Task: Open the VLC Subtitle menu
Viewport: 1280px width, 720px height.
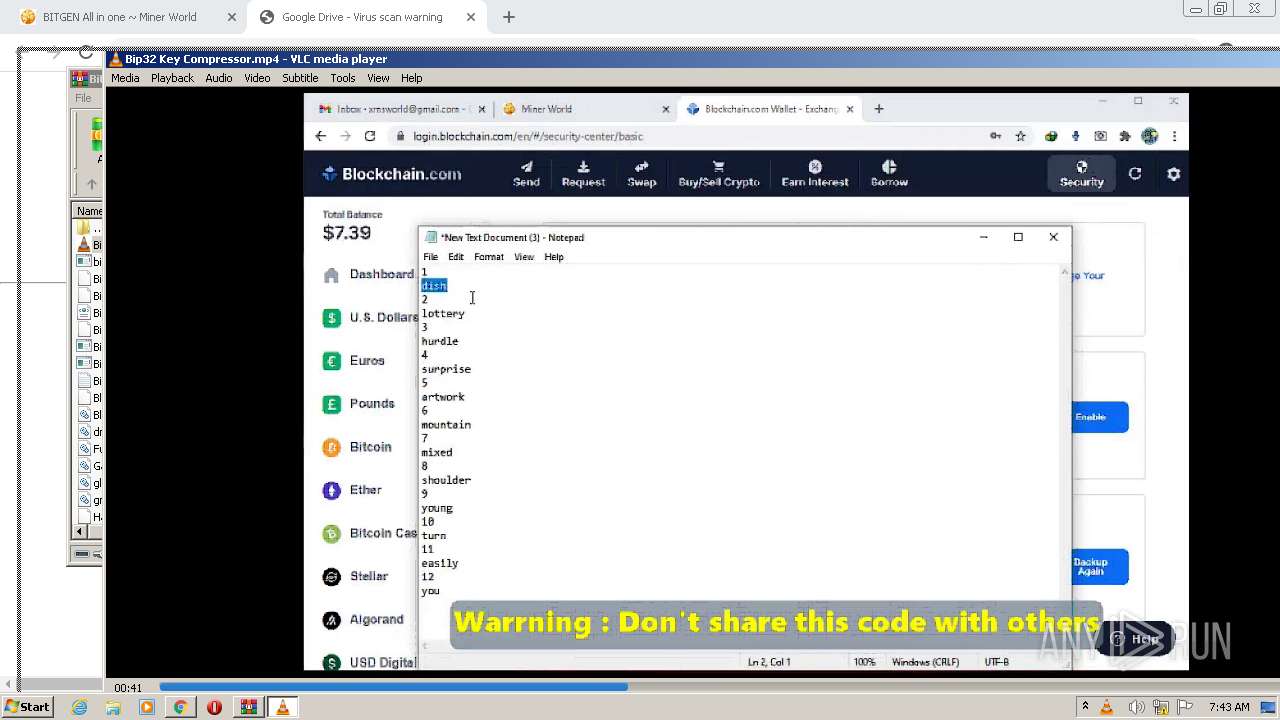Action: click(x=300, y=78)
